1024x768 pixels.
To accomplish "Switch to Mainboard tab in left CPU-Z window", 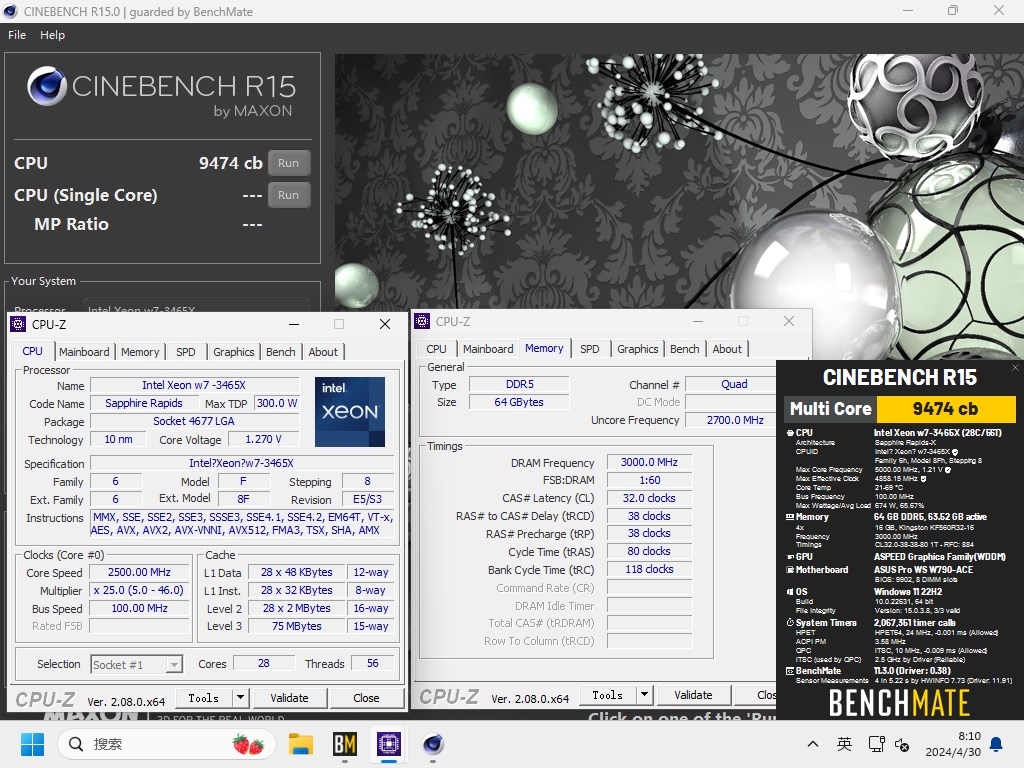I will pos(84,352).
